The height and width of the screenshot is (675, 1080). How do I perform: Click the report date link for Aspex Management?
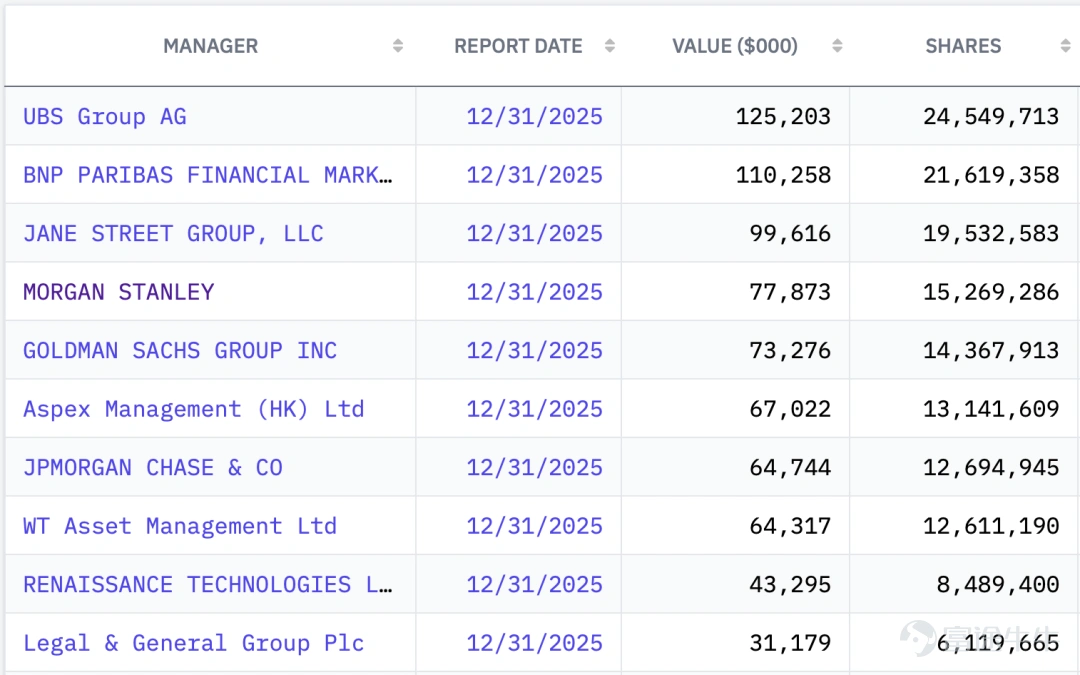(534, 409)
